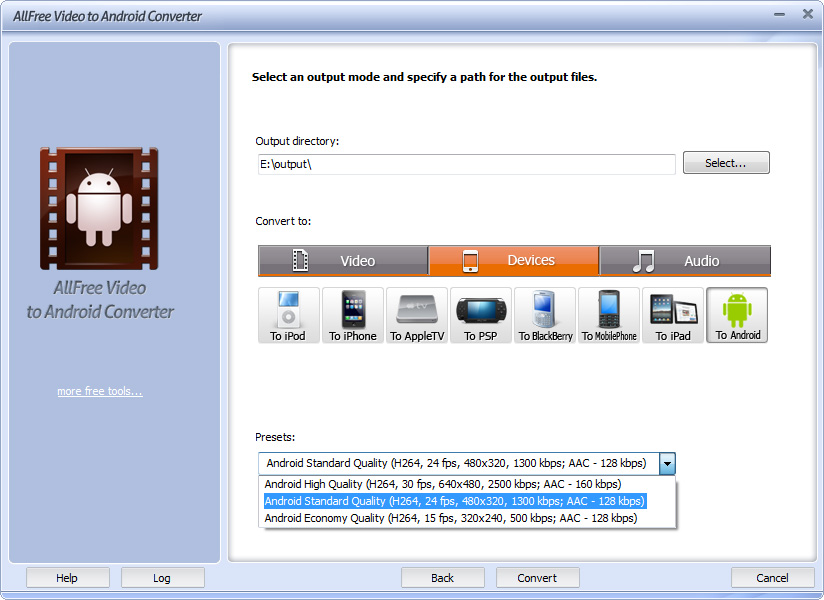Click the Select... output directory button
The image size is (824, 600).
point(726,163)
